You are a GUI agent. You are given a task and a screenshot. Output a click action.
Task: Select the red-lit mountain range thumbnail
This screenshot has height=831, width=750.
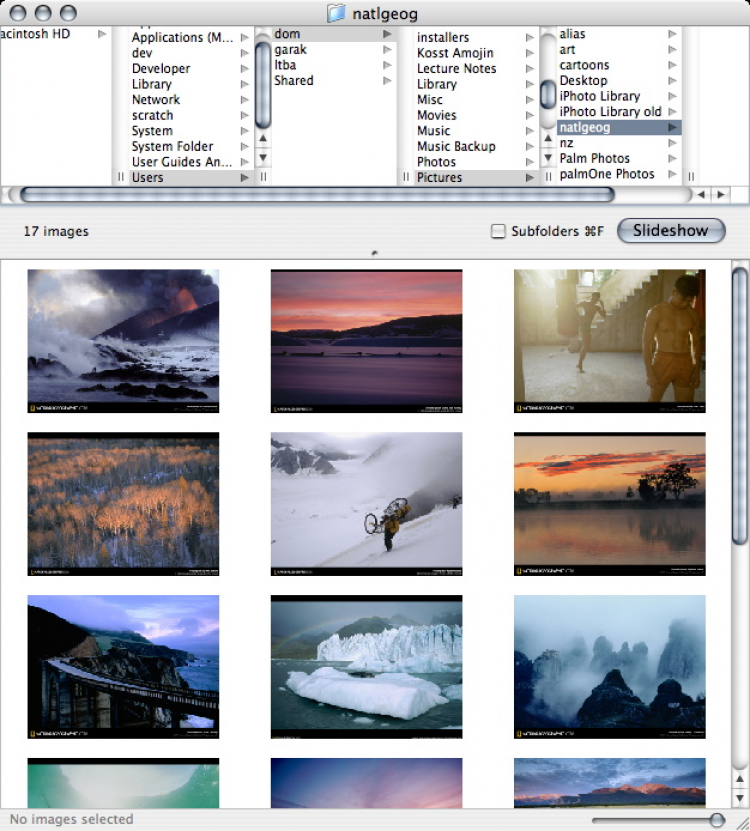pyautogui.click(x=610, y=783)
